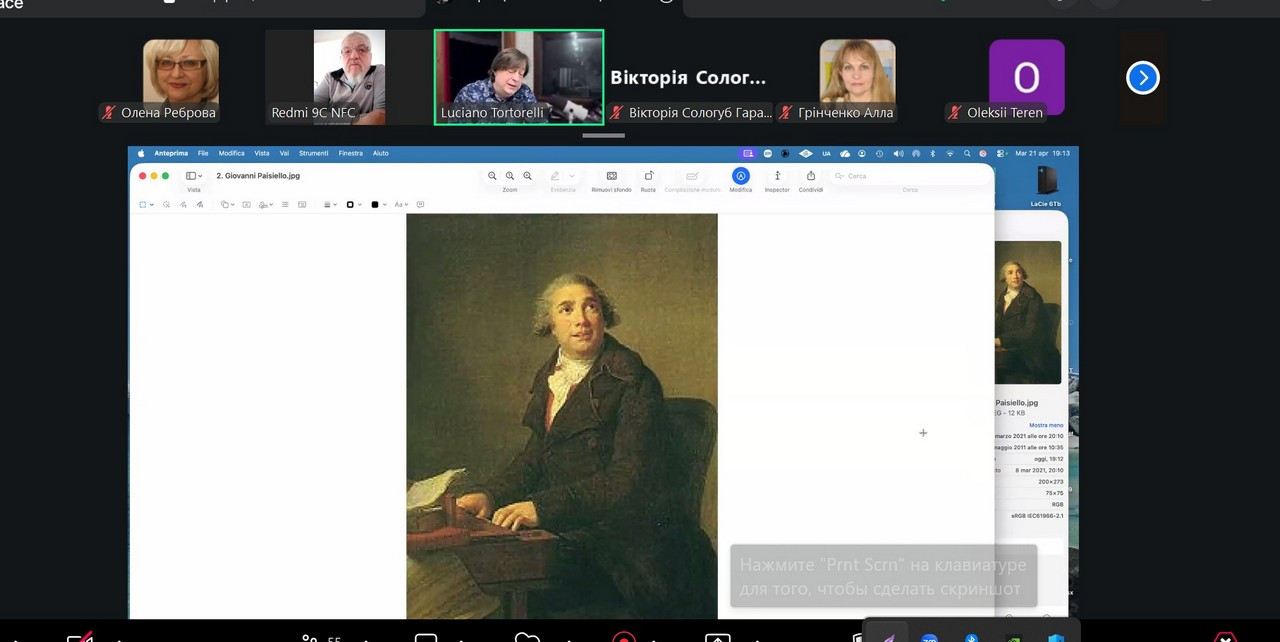Toggle the Modifica markup toolbar button

tap(741, 175)
